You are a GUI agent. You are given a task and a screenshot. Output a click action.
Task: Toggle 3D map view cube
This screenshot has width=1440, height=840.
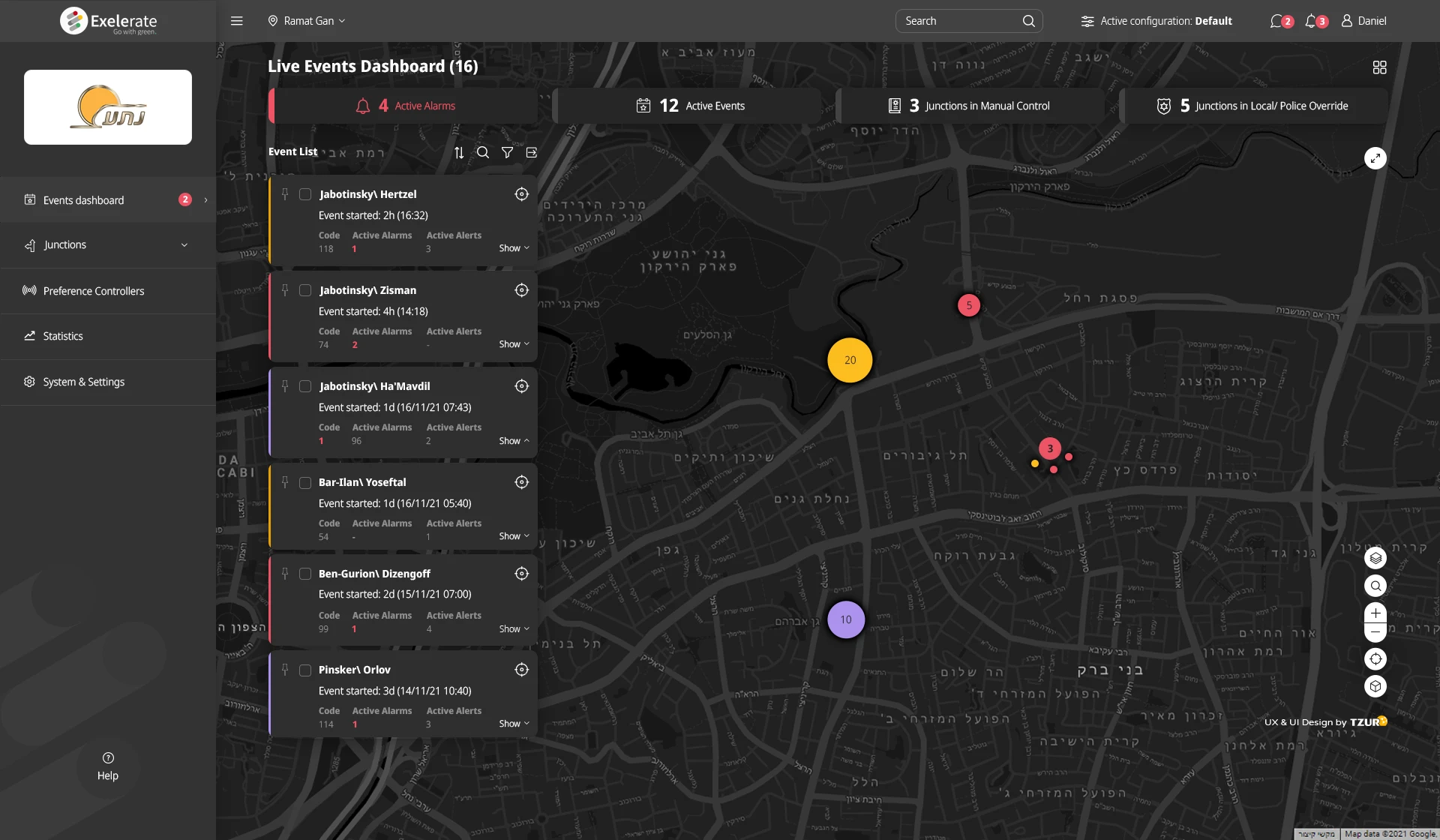[x=1375, y=686]
